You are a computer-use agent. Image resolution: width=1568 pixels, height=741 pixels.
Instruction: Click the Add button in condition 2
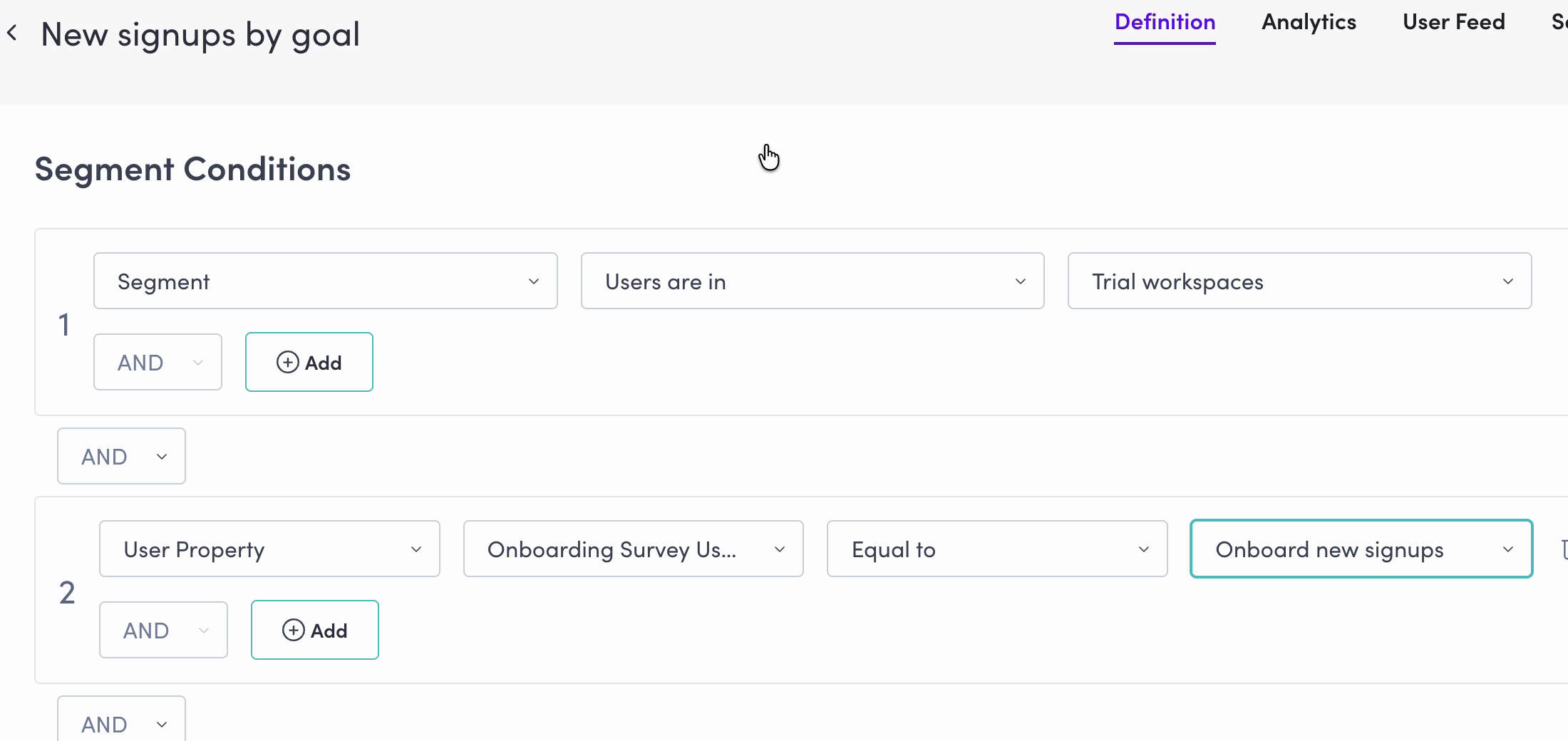click(315, 630)
